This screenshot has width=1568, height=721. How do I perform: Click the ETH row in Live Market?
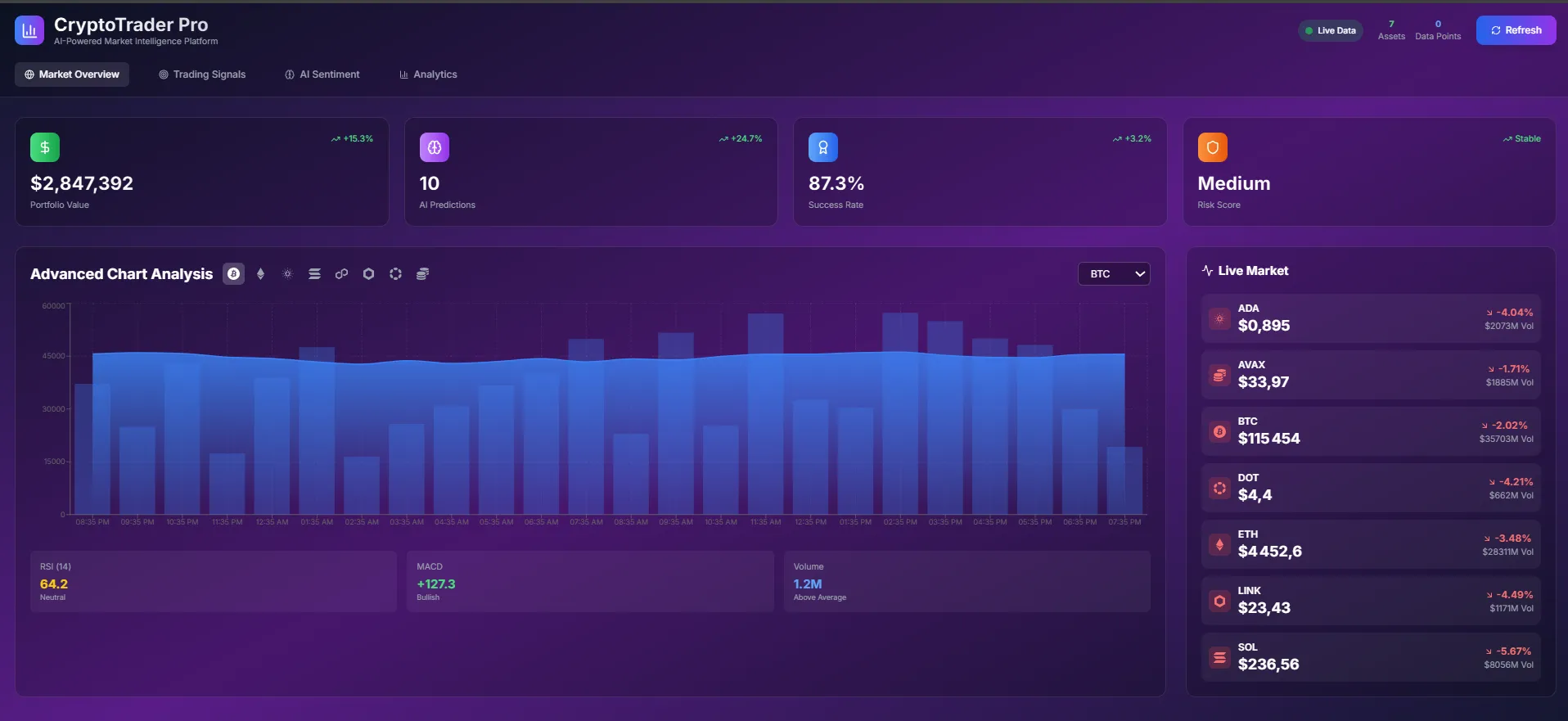(x=1370, y=545)
